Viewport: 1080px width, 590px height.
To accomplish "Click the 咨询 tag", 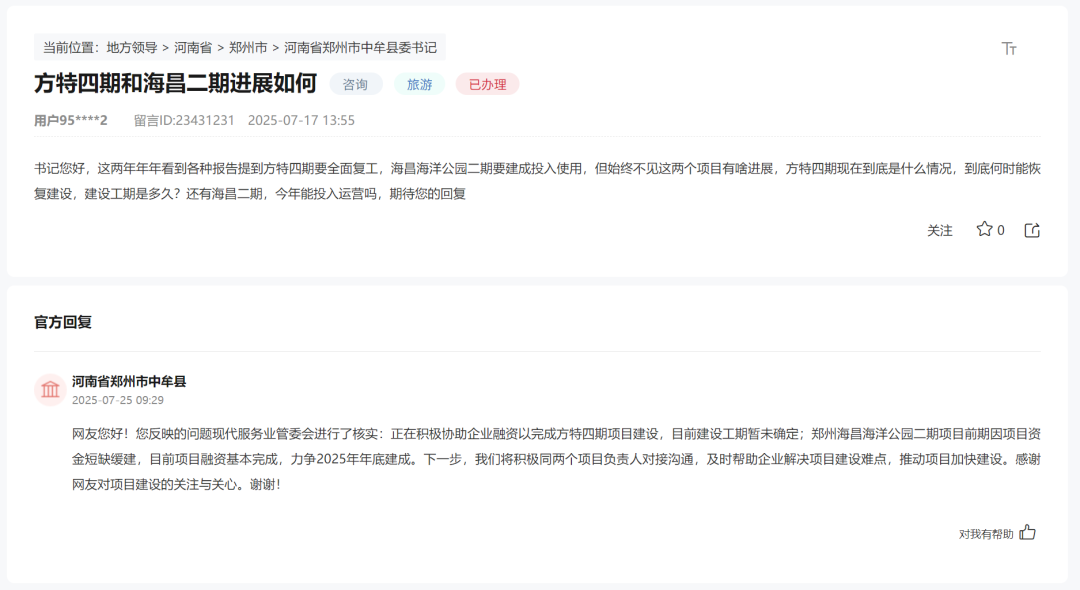I will pos(355,84).
